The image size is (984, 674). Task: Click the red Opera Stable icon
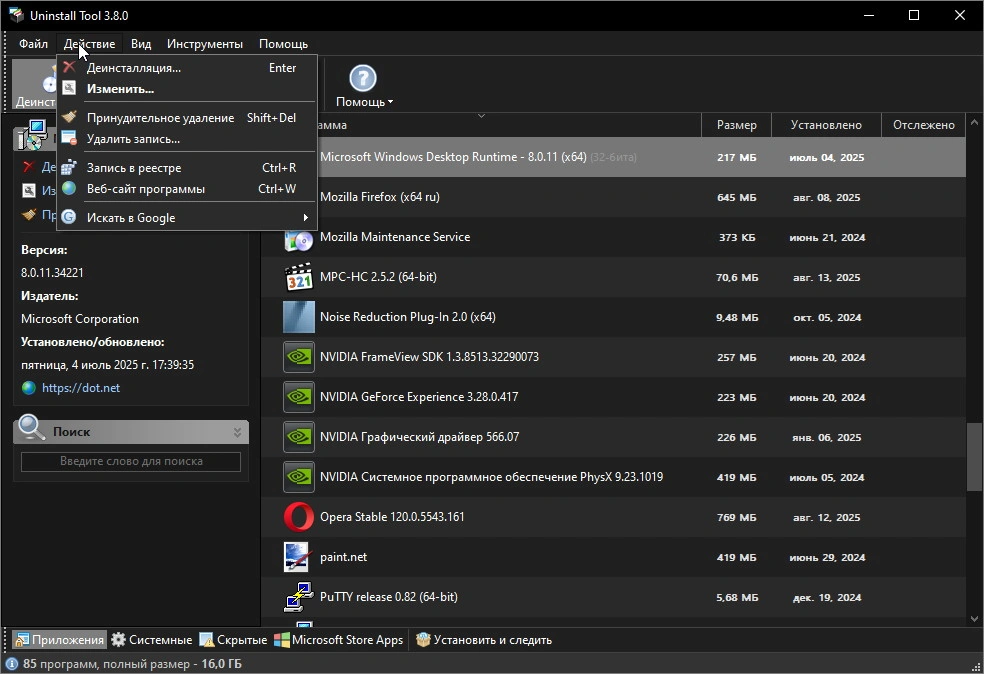(x=299, y=517)
